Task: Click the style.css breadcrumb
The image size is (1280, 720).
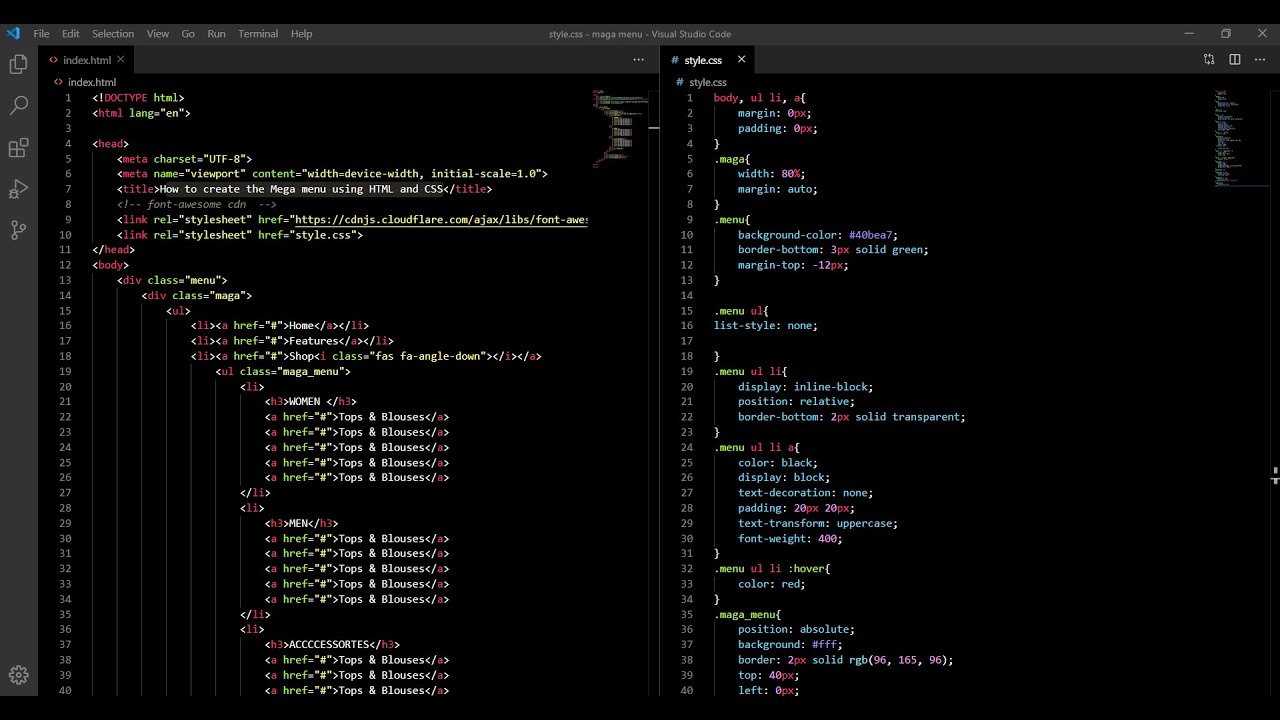Action: tap(708, 82)
